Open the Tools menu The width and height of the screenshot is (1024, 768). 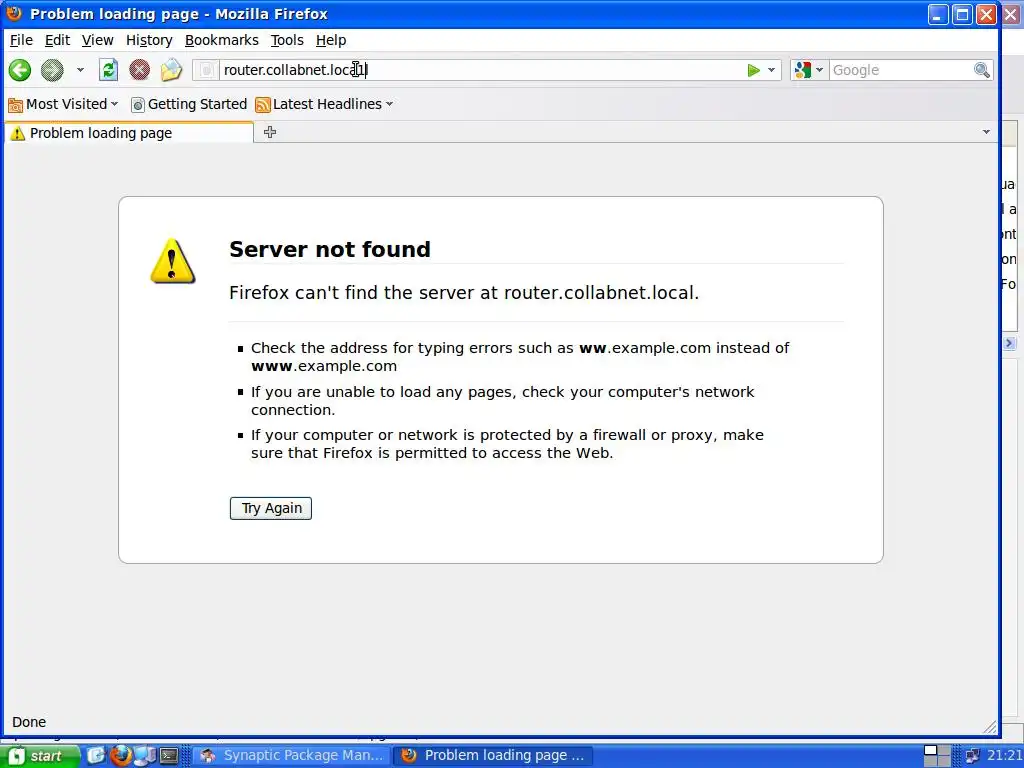(287, 40)
